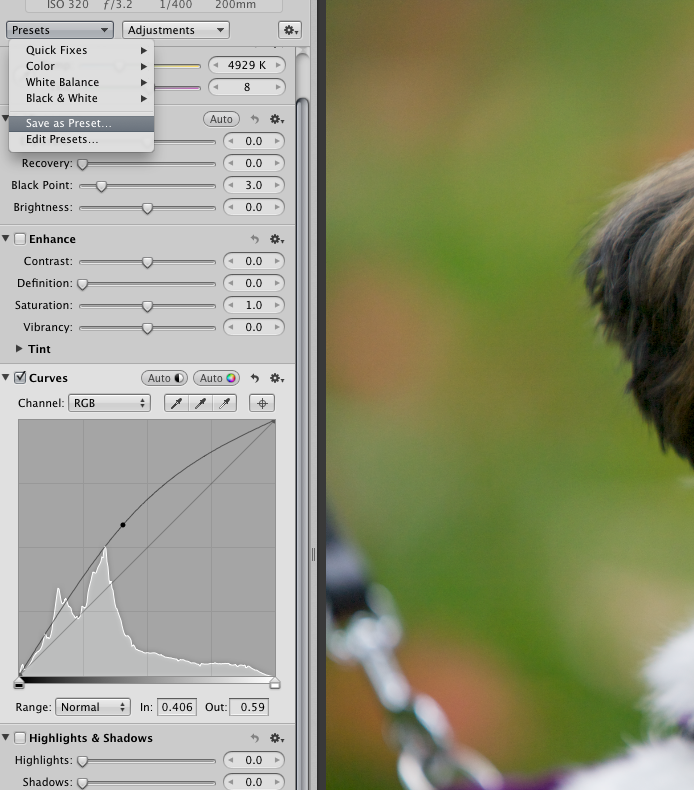The width and height of the screenshot is (694, 790).
Task: Click the Shadows slider handle
Action: point(82,783)
